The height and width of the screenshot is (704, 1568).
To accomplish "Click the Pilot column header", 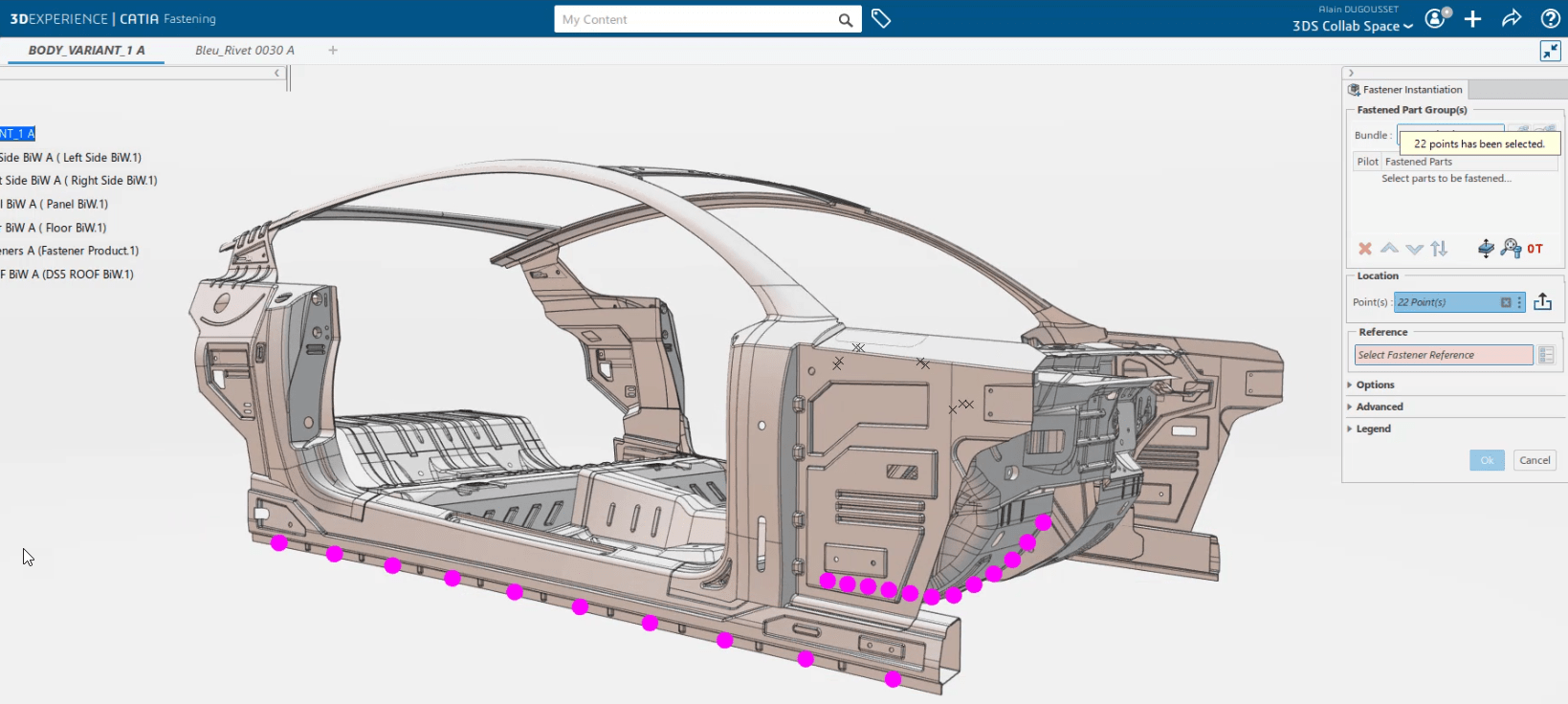I will 1367,162.
